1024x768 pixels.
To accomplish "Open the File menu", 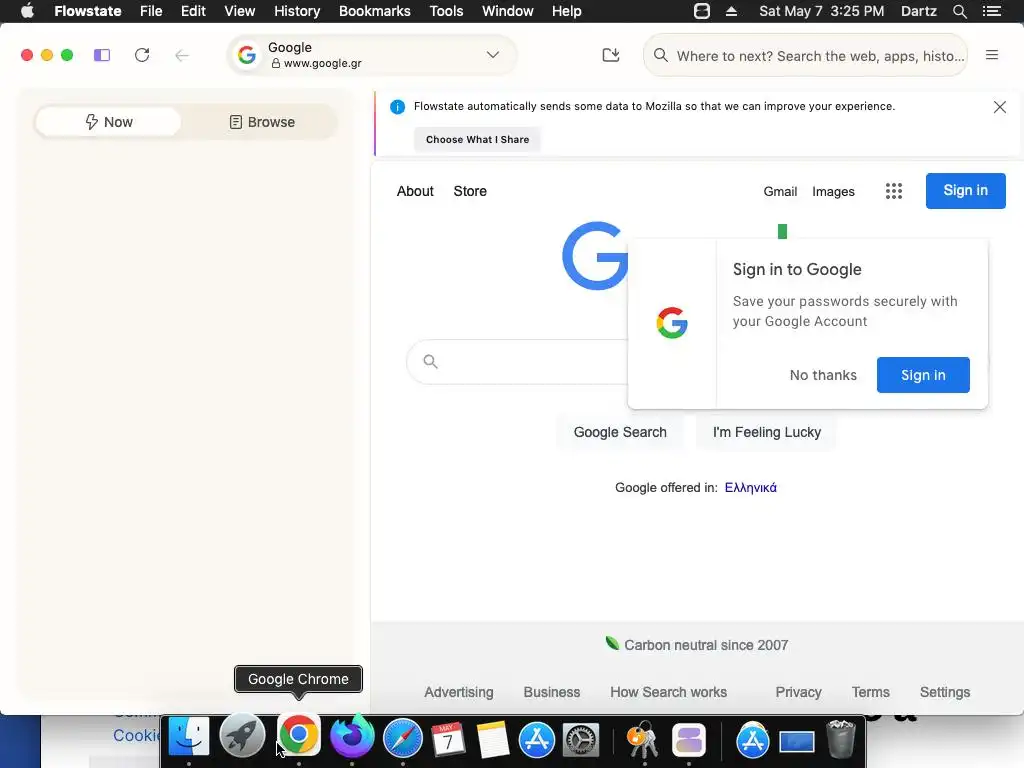I will pos(151,11).
